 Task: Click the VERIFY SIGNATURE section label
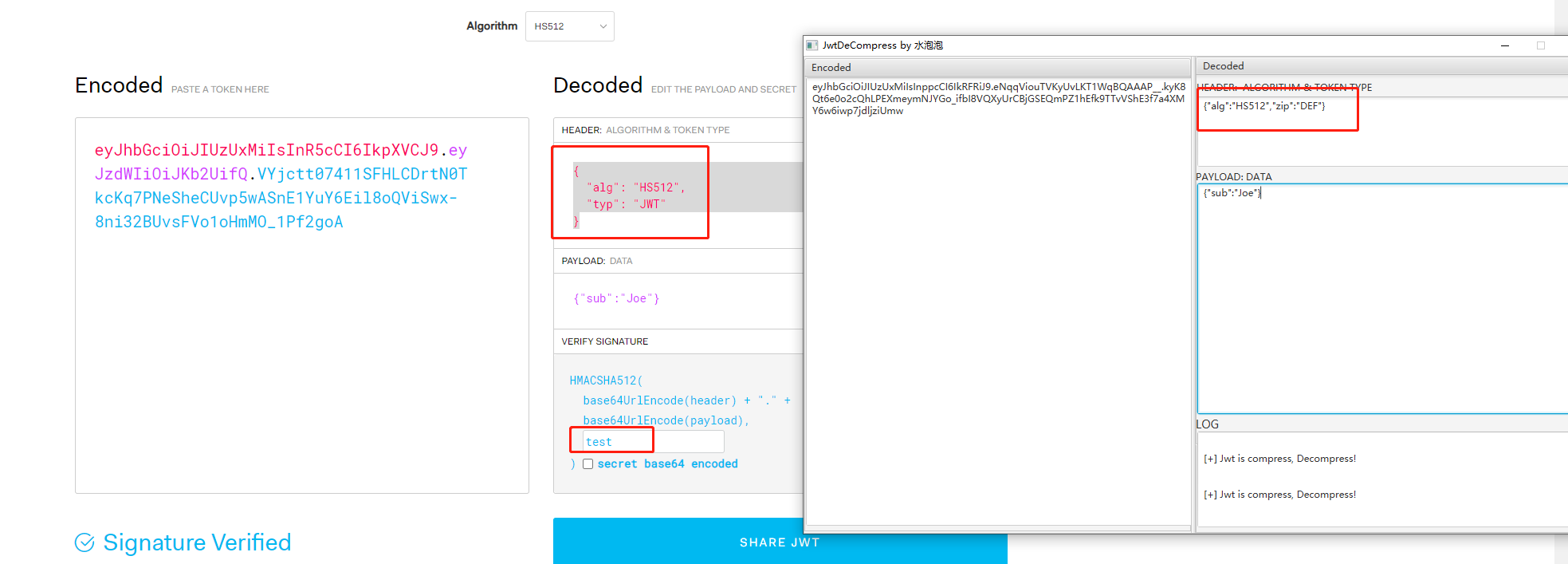[x=605, y=341]
